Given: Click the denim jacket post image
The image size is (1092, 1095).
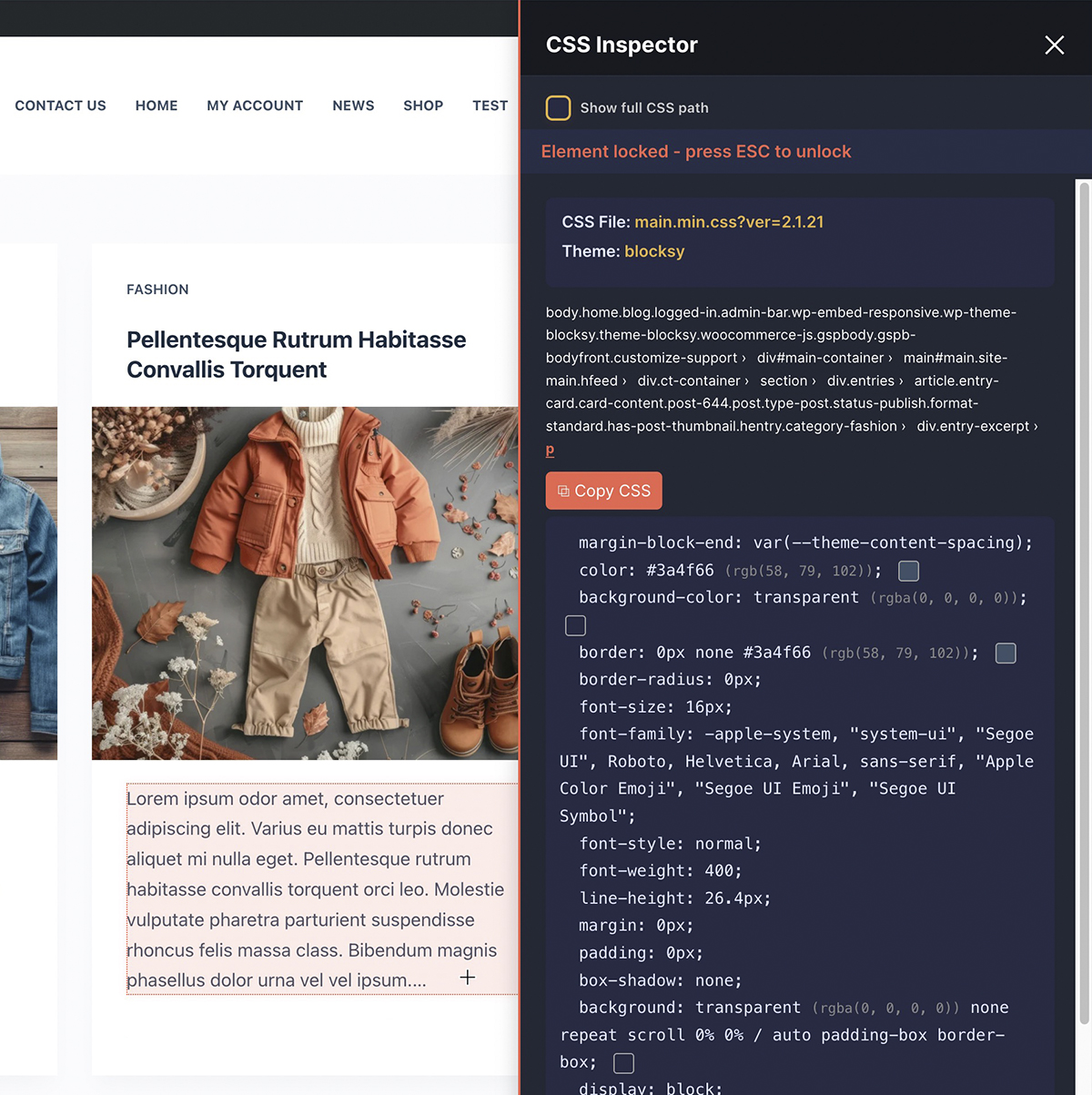Looking at the screenshot, I should 28,583.
